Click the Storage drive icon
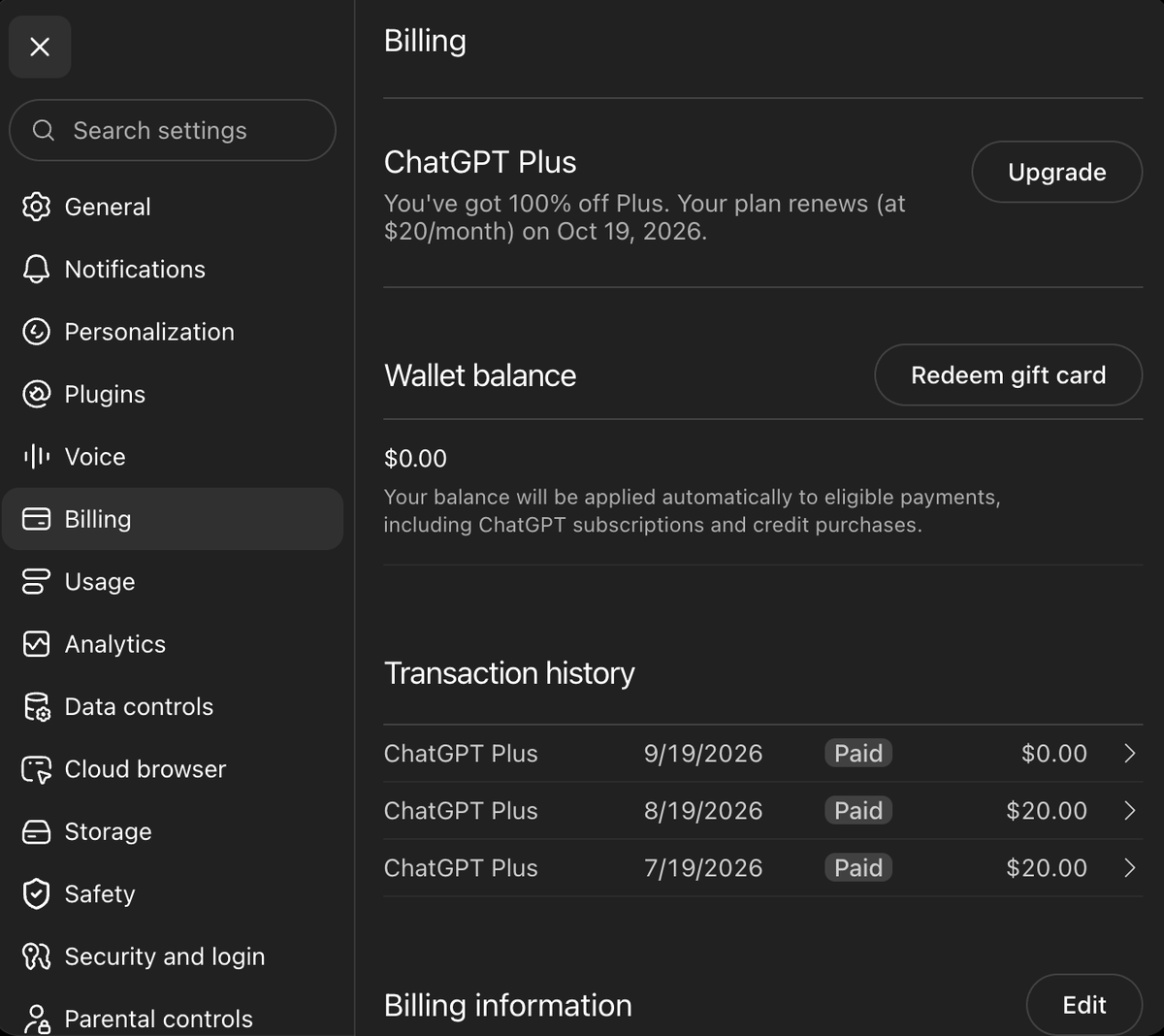This screenshot has height=1036, width=1164. click(x=36, y=831)
